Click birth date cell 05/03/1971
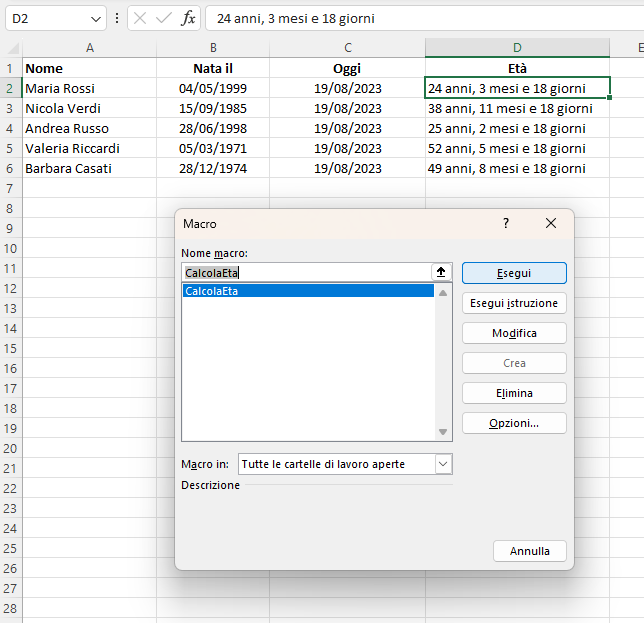The height and width of the screenshot is (623, 644). [213, 149]
